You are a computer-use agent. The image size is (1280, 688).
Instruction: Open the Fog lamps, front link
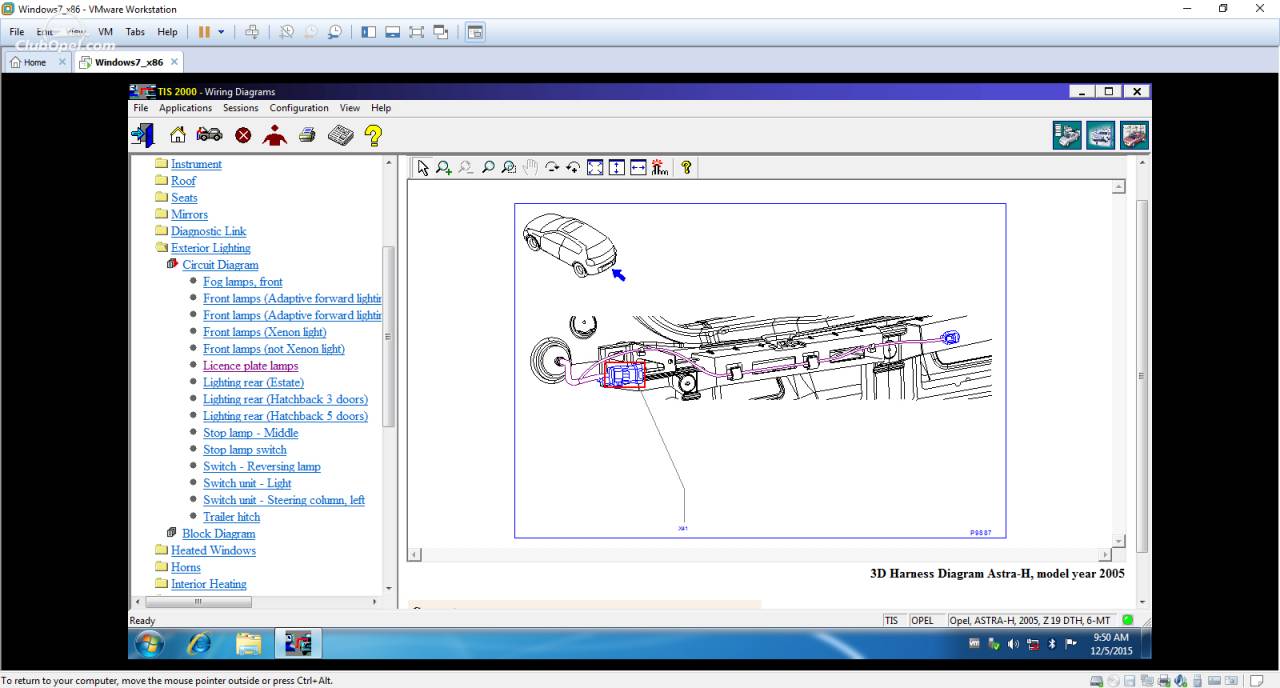click(x=243, y=282)
